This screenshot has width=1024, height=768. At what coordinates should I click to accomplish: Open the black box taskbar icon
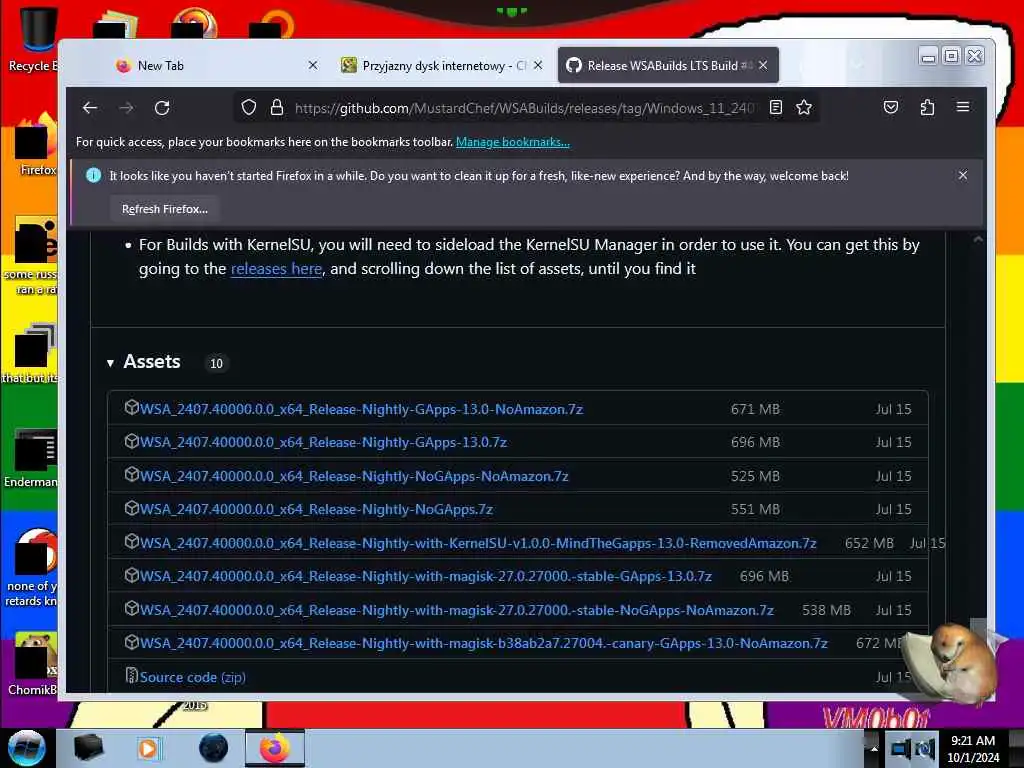point(88,748)
